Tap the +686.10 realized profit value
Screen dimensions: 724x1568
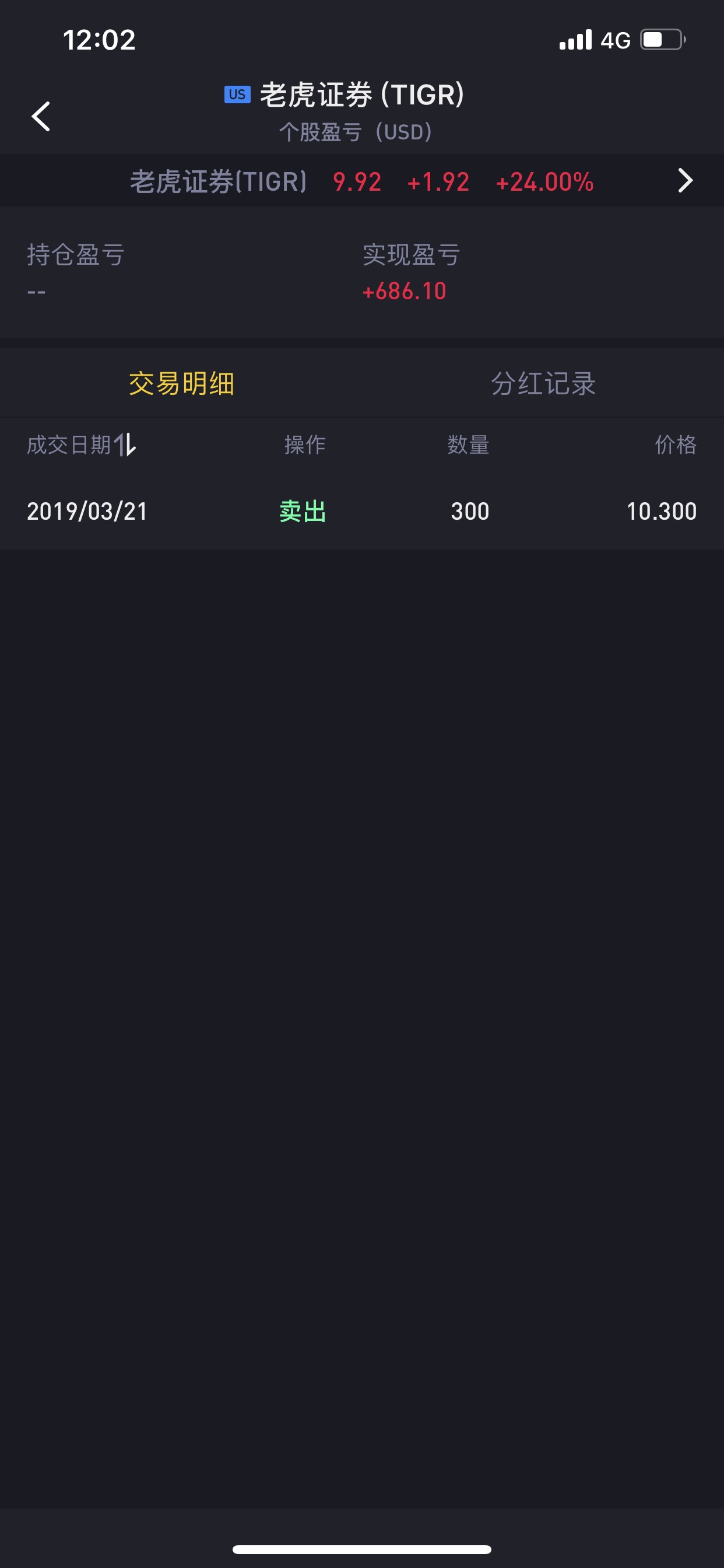coord(405,291)
